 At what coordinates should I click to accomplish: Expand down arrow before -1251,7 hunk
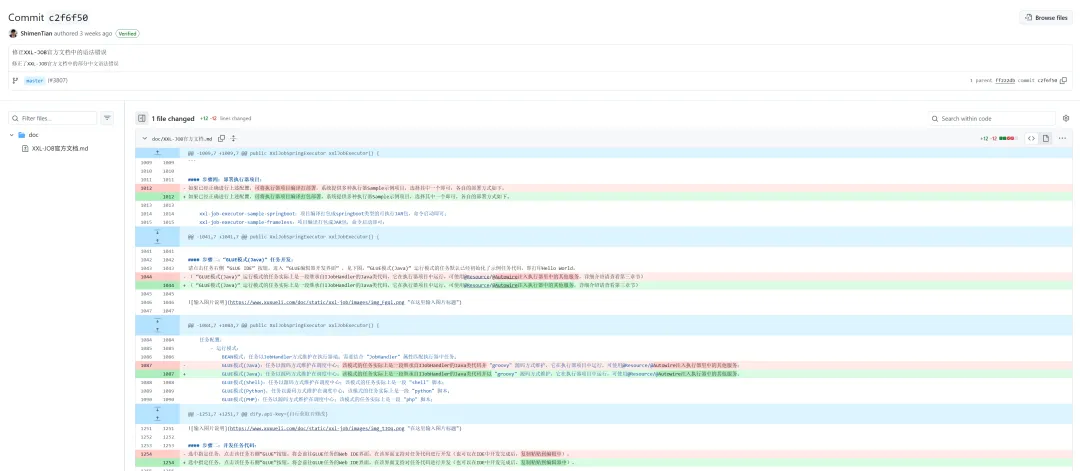pos(156,410)
